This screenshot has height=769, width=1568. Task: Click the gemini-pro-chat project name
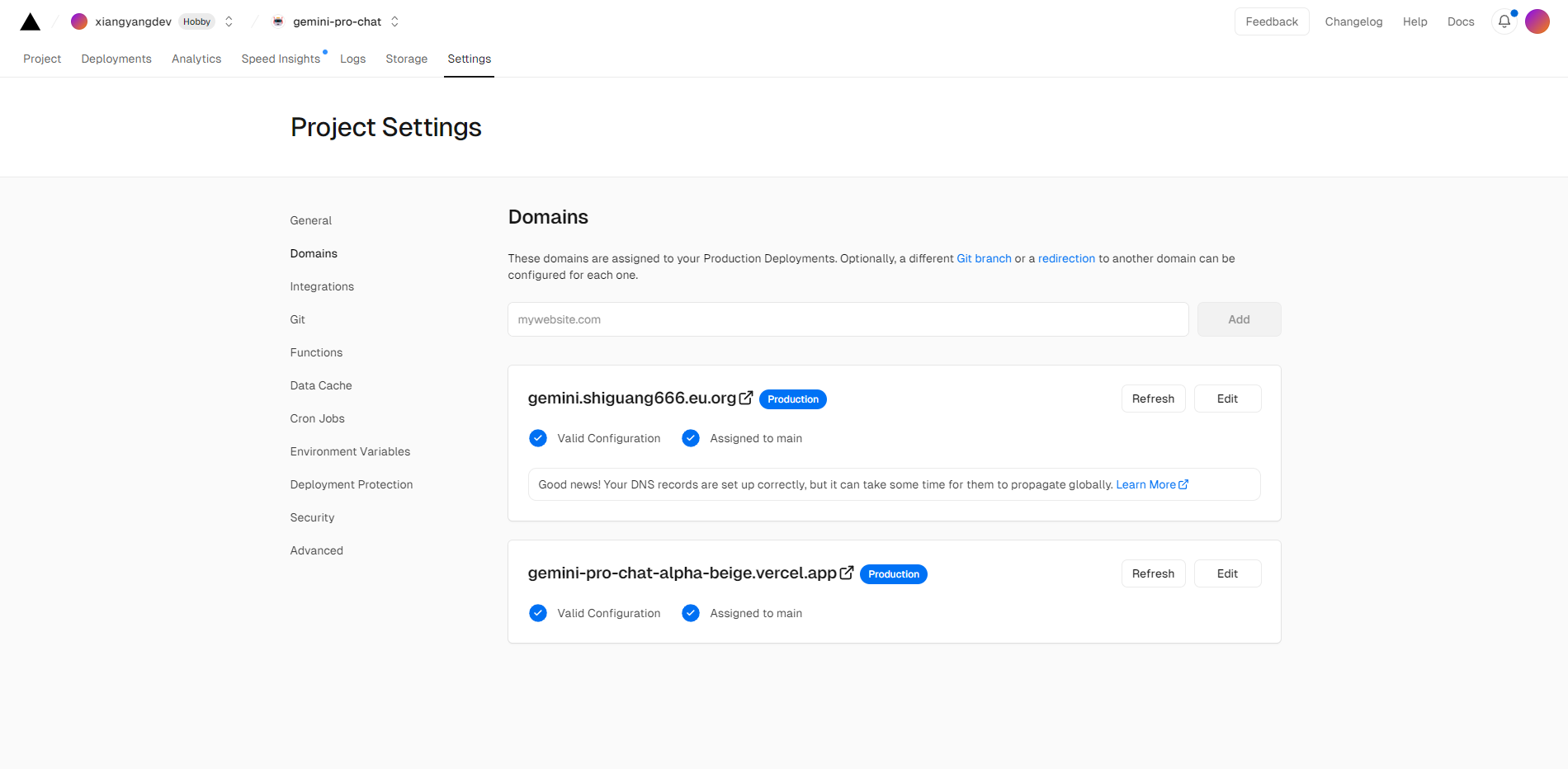pos(337,21)
